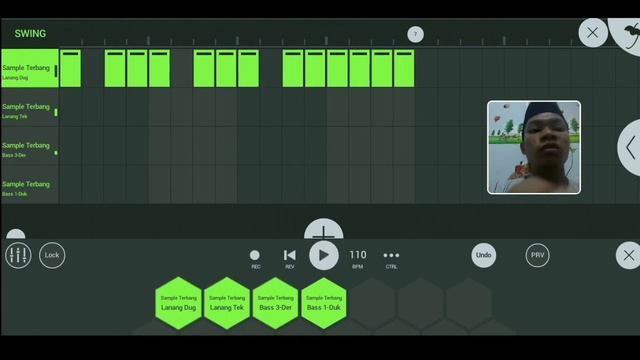This screenshot has height=360, width=640.
Task: Select the Sample Terbang Bass 1-Duk channel
Action: (x=29, y=184)
